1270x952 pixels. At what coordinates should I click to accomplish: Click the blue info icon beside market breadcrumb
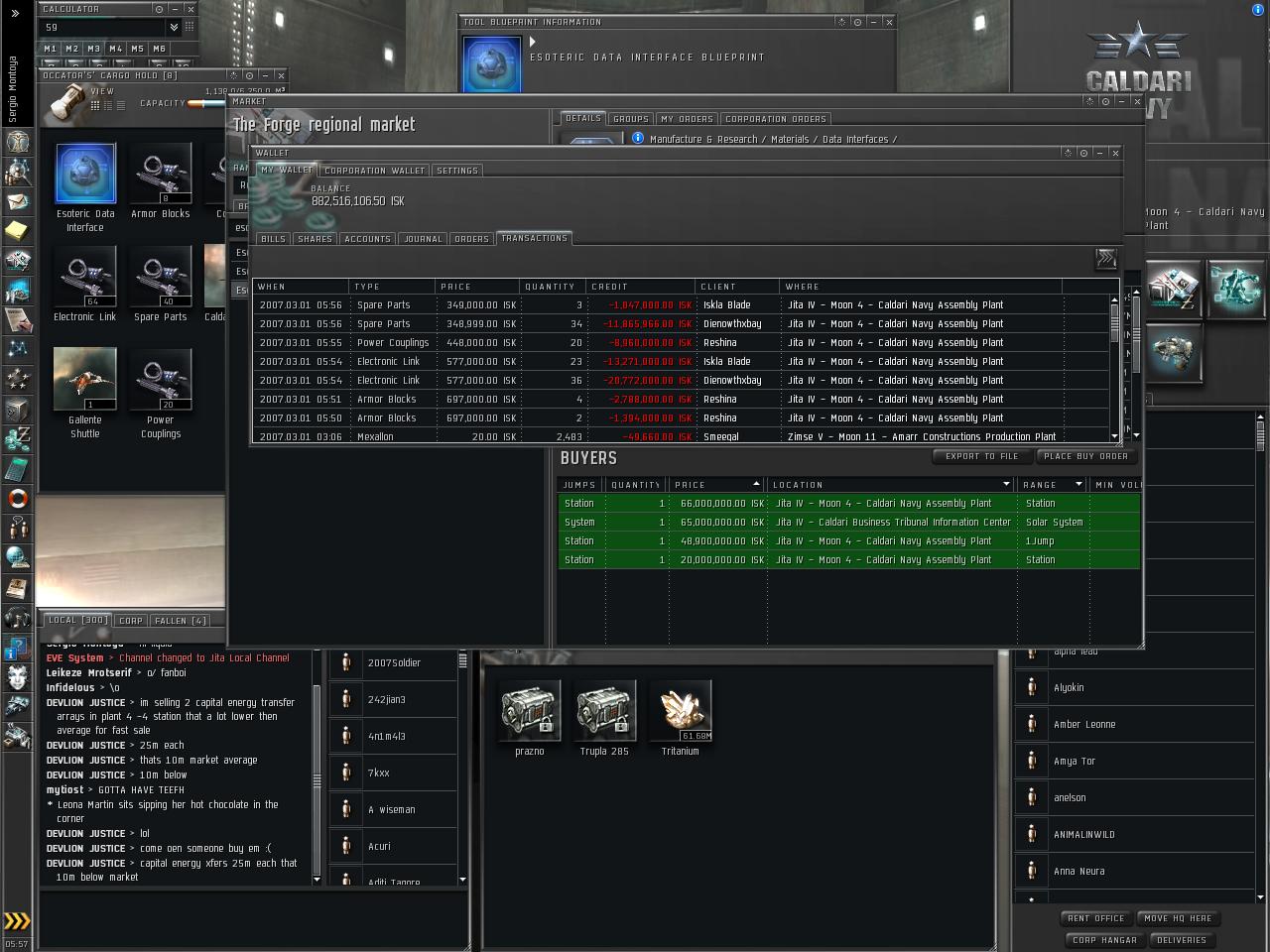tap(638, 139)
